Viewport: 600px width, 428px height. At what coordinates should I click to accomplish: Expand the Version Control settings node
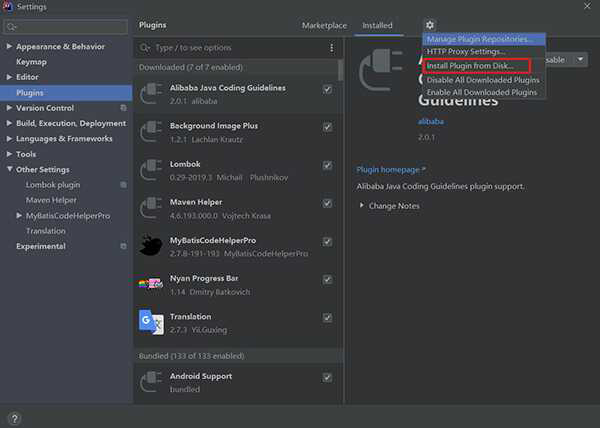[10, 108]
